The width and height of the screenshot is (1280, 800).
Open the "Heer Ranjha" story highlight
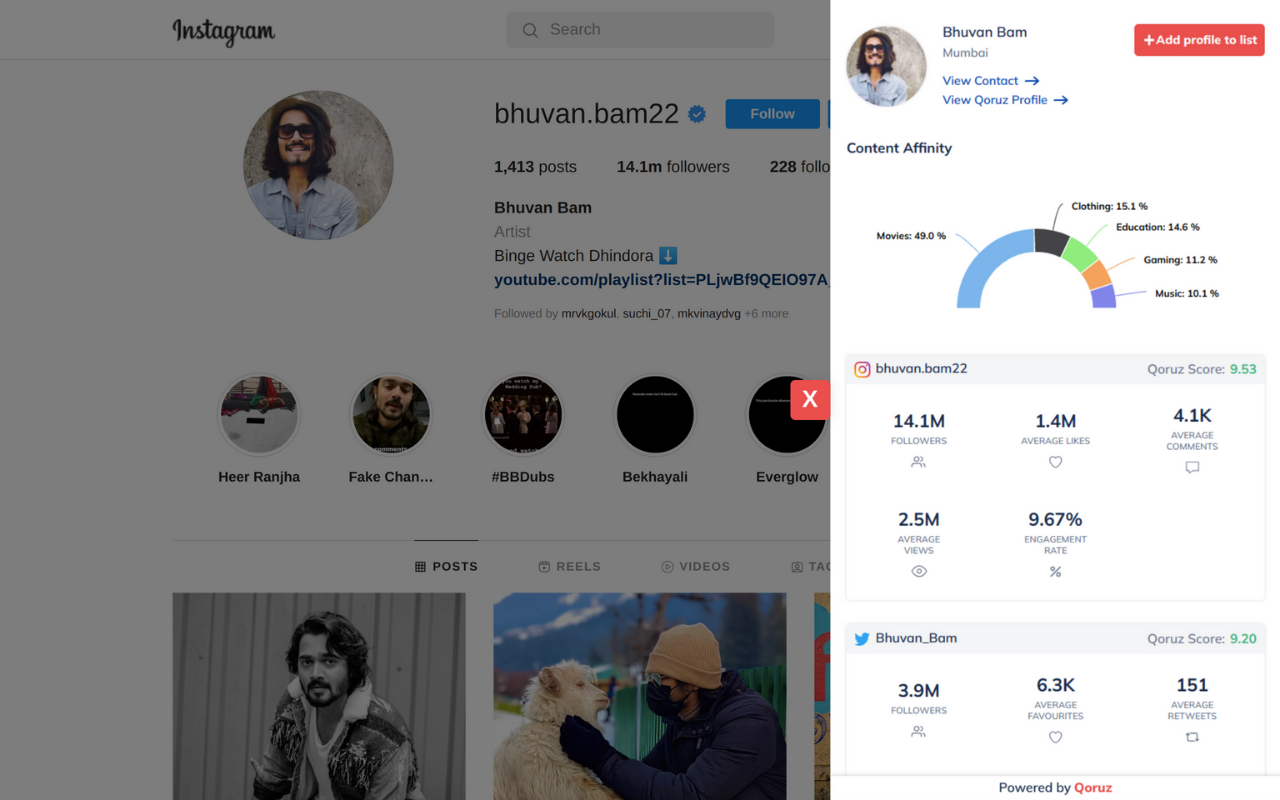(x=259, y=414)
